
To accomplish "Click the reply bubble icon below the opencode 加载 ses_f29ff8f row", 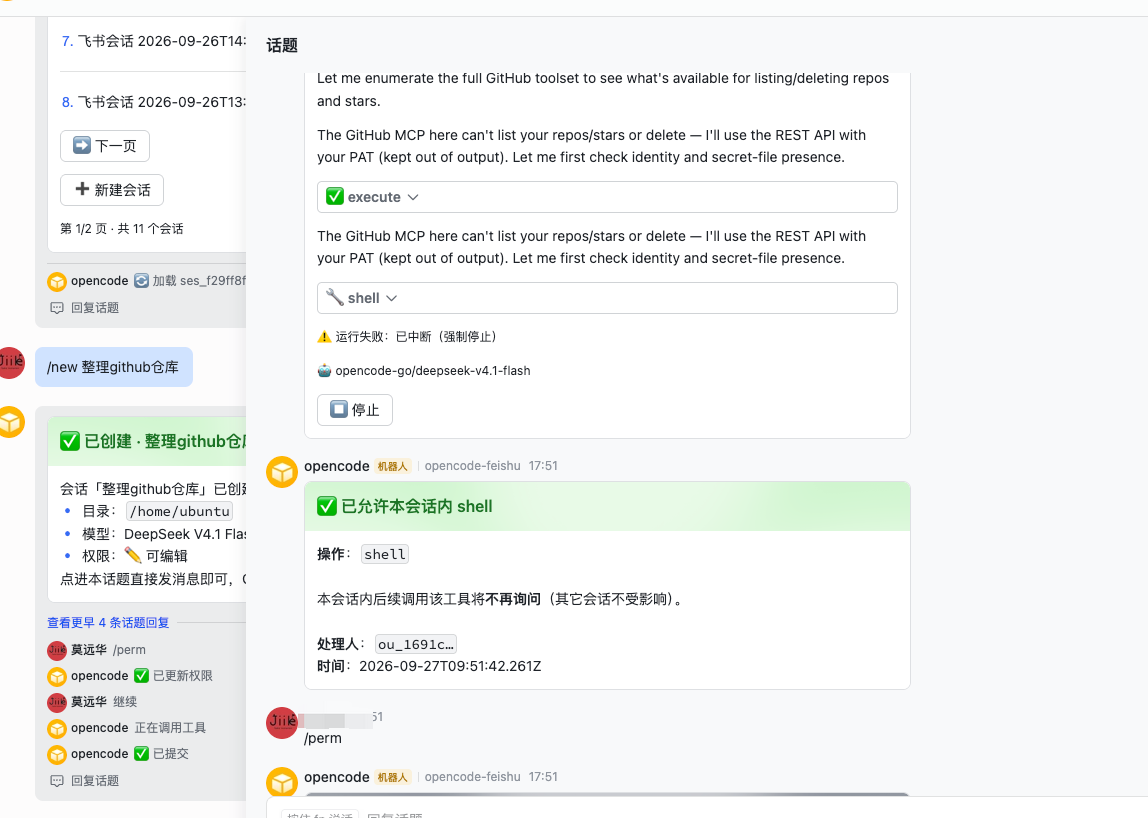I will (x=56, y=308).
